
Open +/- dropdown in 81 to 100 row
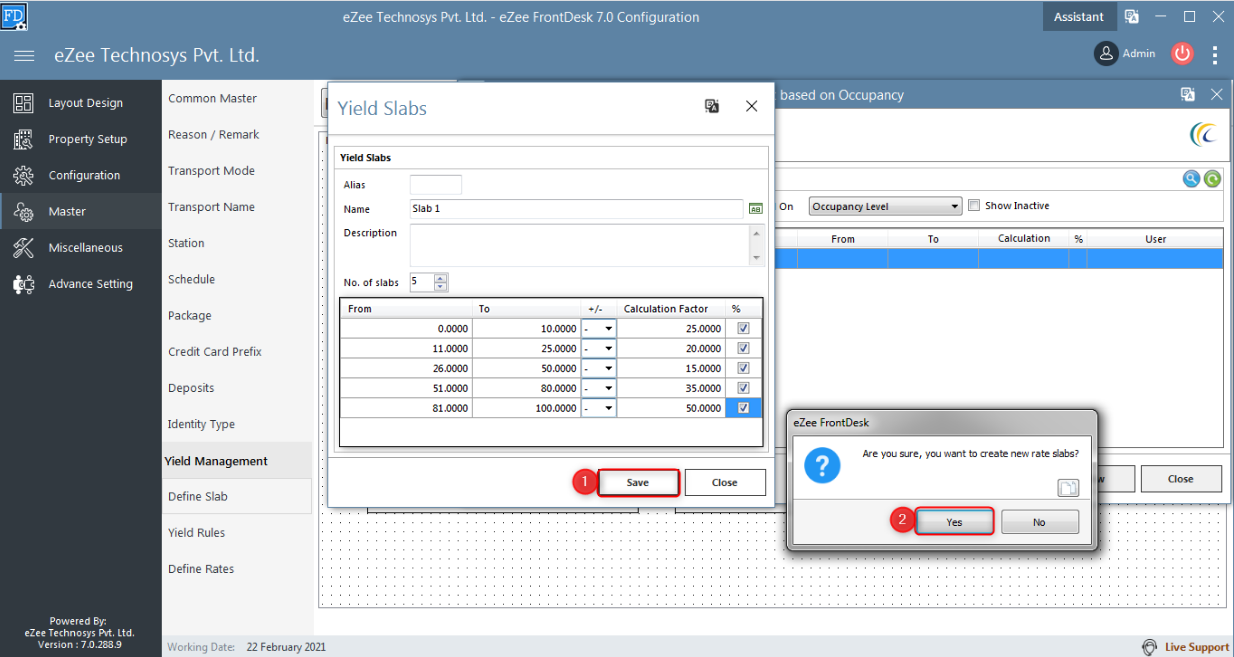pyautogui.click(x=608, y=408)
